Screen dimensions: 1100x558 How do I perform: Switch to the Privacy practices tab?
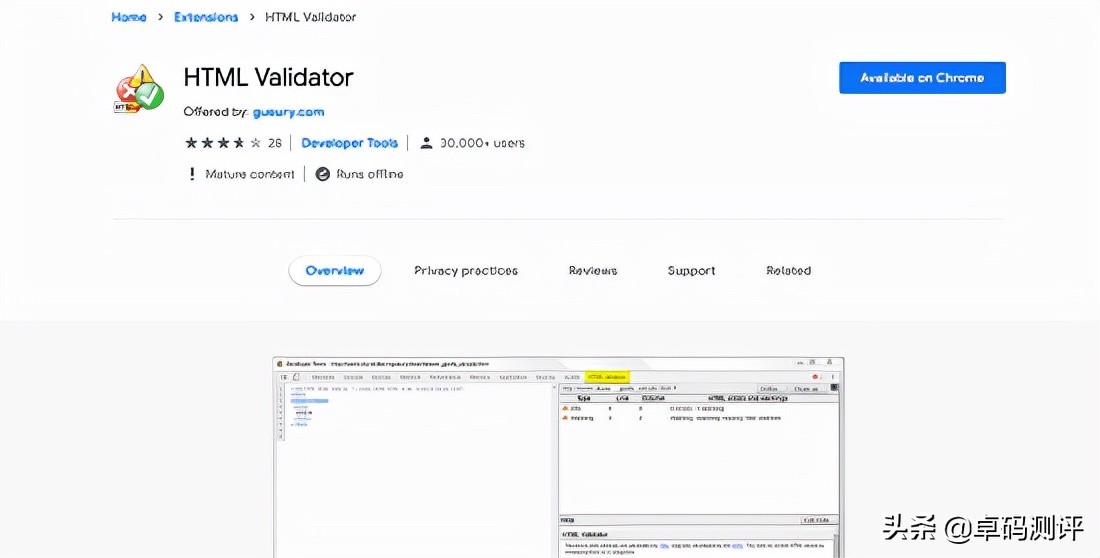pyautogui.click(x=466, y=271)
